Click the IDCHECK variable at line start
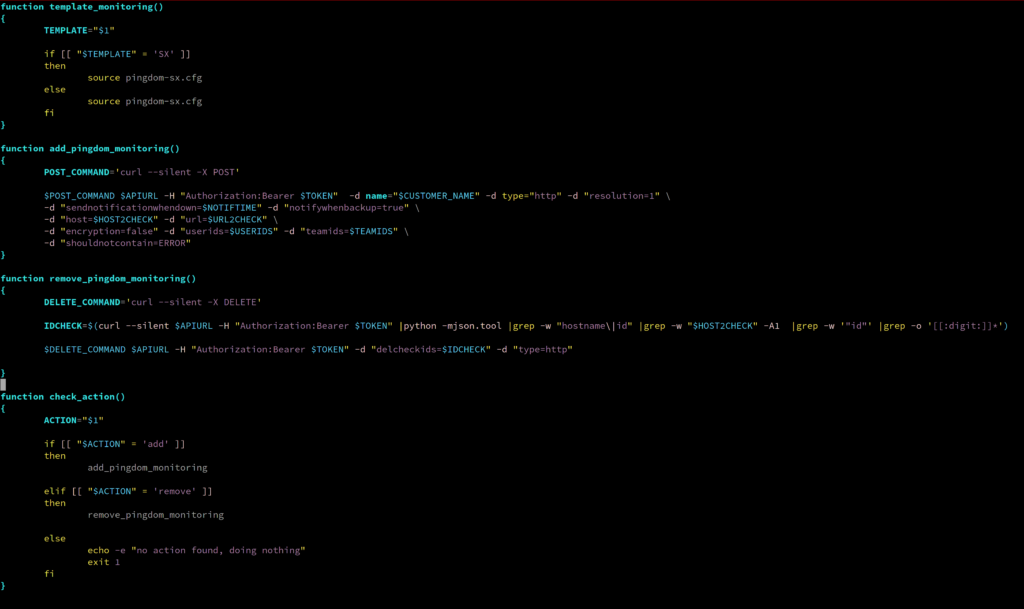Screen dimensions: 1024x609 (x=63, y=326)
